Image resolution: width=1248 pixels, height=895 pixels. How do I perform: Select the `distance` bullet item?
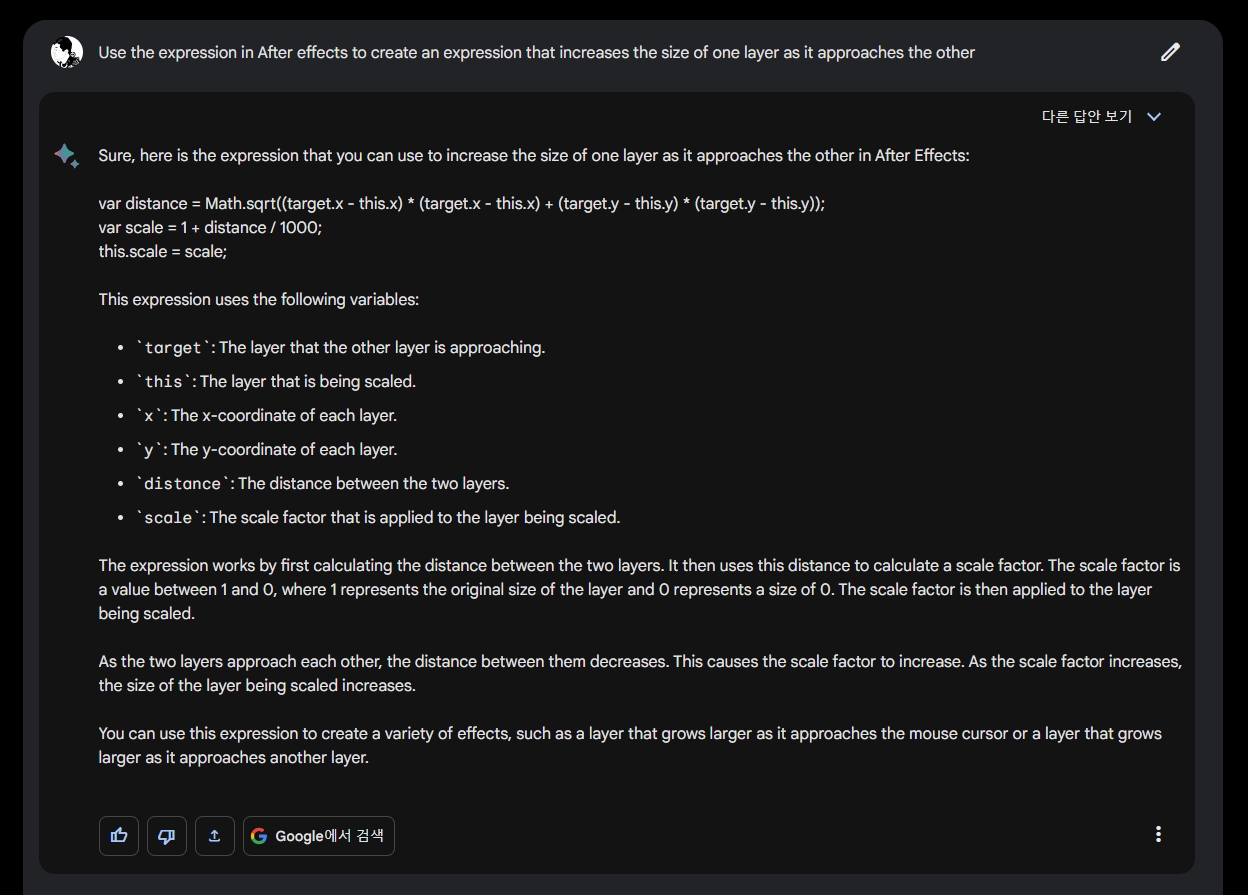click(x=322, y=484)
